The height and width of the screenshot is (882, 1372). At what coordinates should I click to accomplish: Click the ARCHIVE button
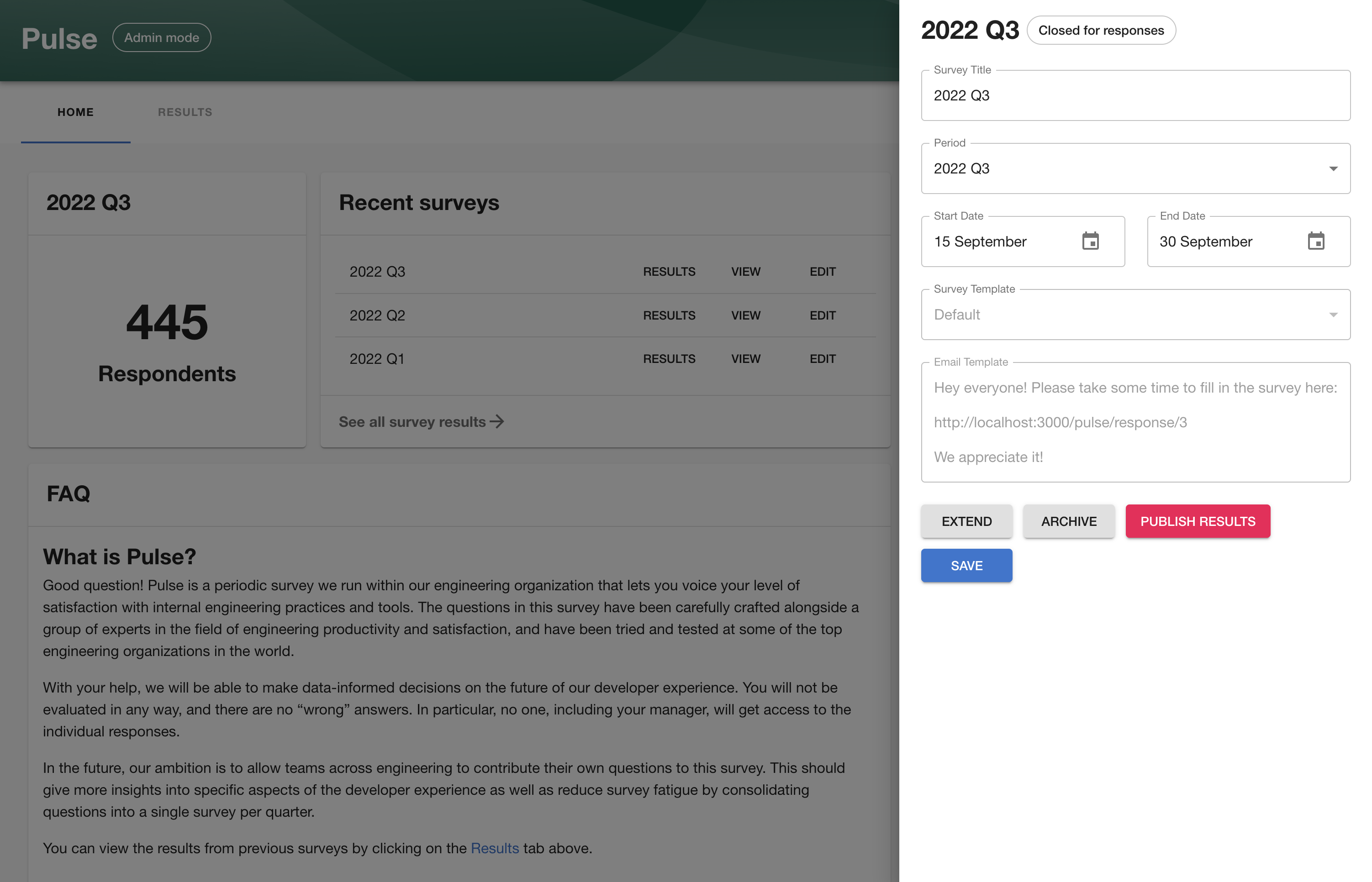point(1069,521)
